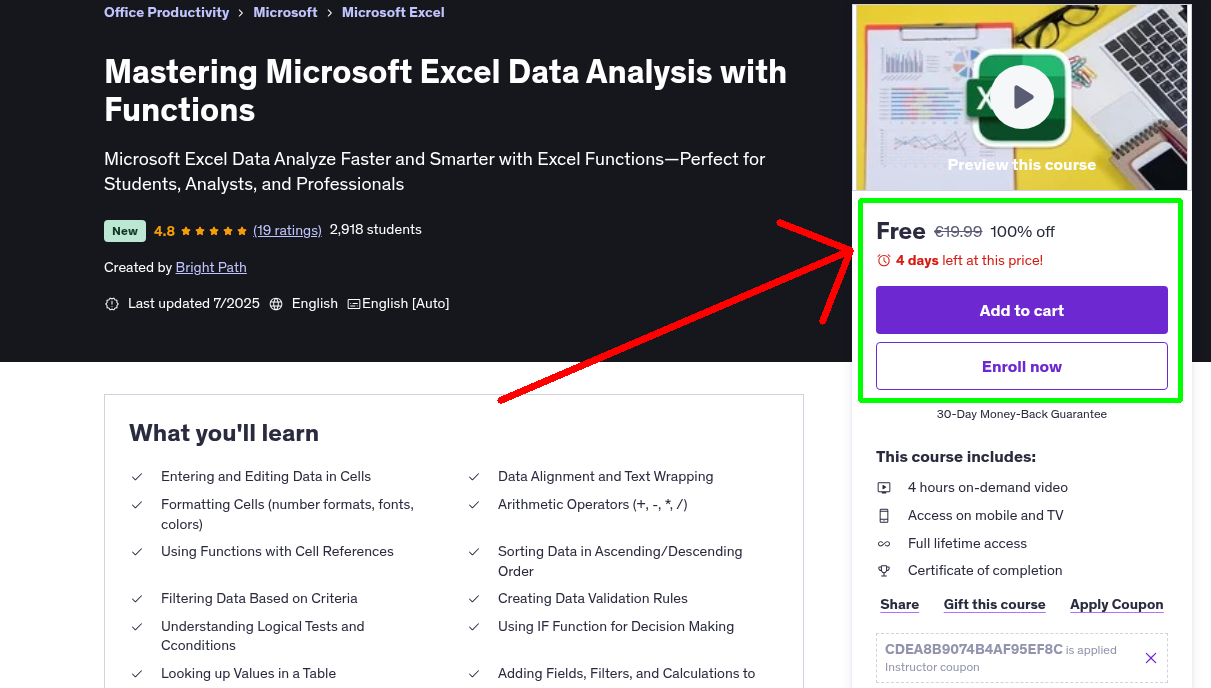Remove applied coupon with X icon
The height and width of the screenshot is (688, 1211).
[1151, 658]
